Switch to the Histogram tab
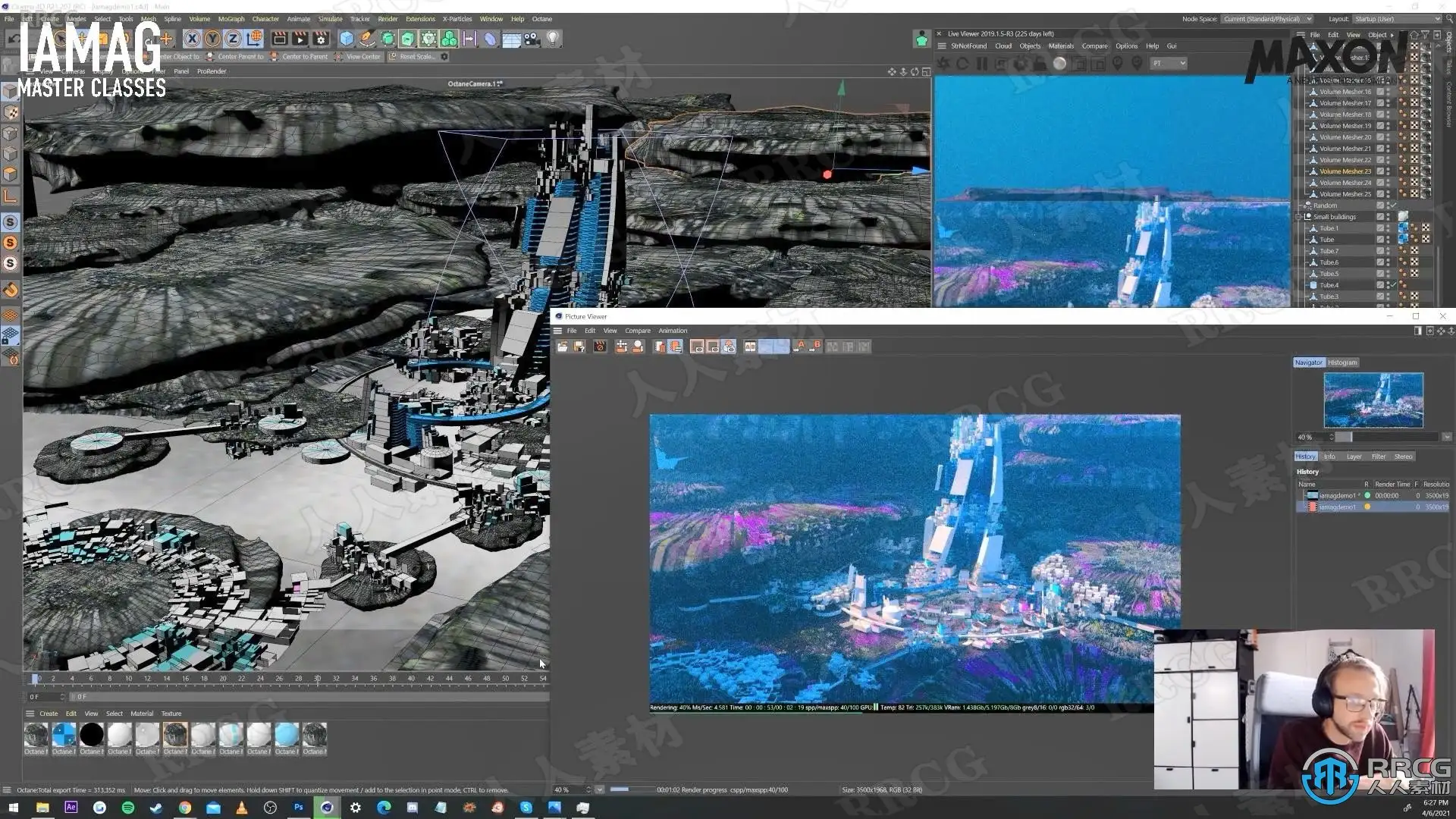This screenshot has height=819, width=1456. [x=1341, y=362]
